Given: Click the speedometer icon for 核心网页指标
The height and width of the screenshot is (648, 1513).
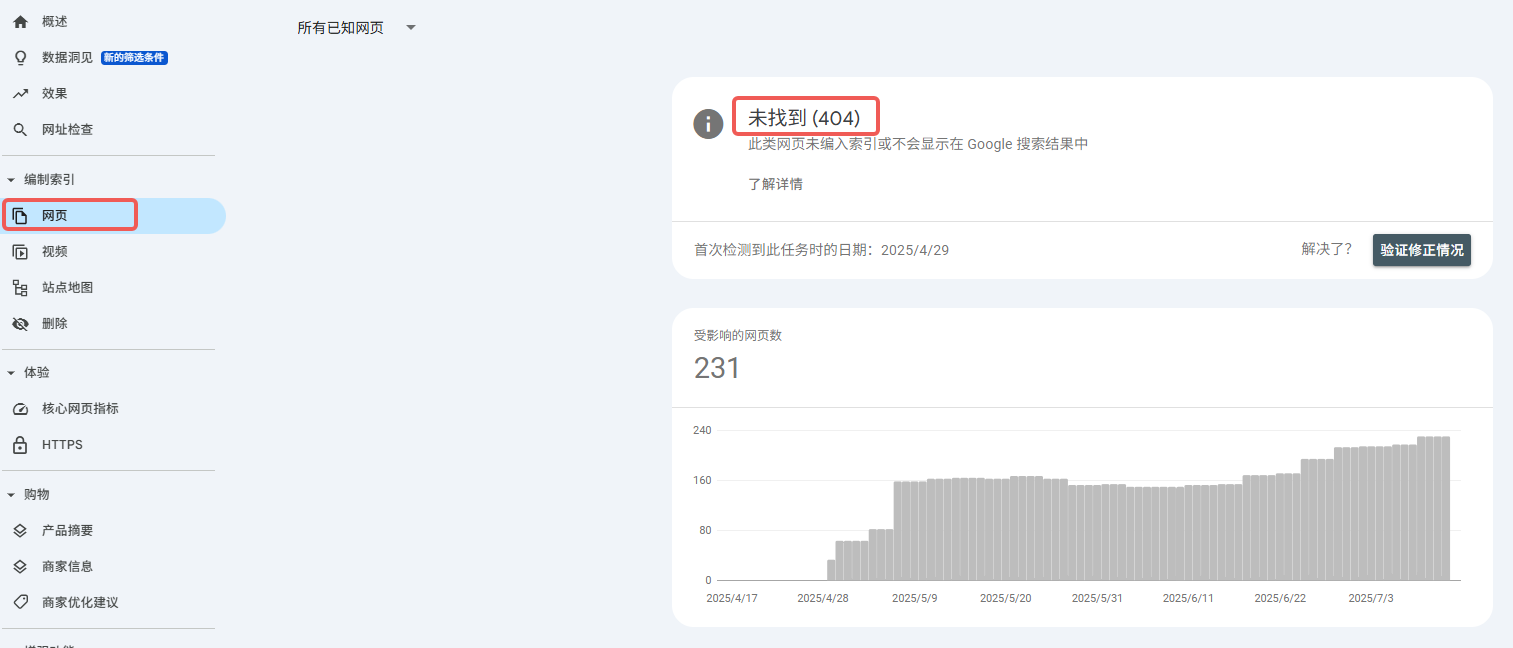Looking at the screenshot, I should 20,409.
